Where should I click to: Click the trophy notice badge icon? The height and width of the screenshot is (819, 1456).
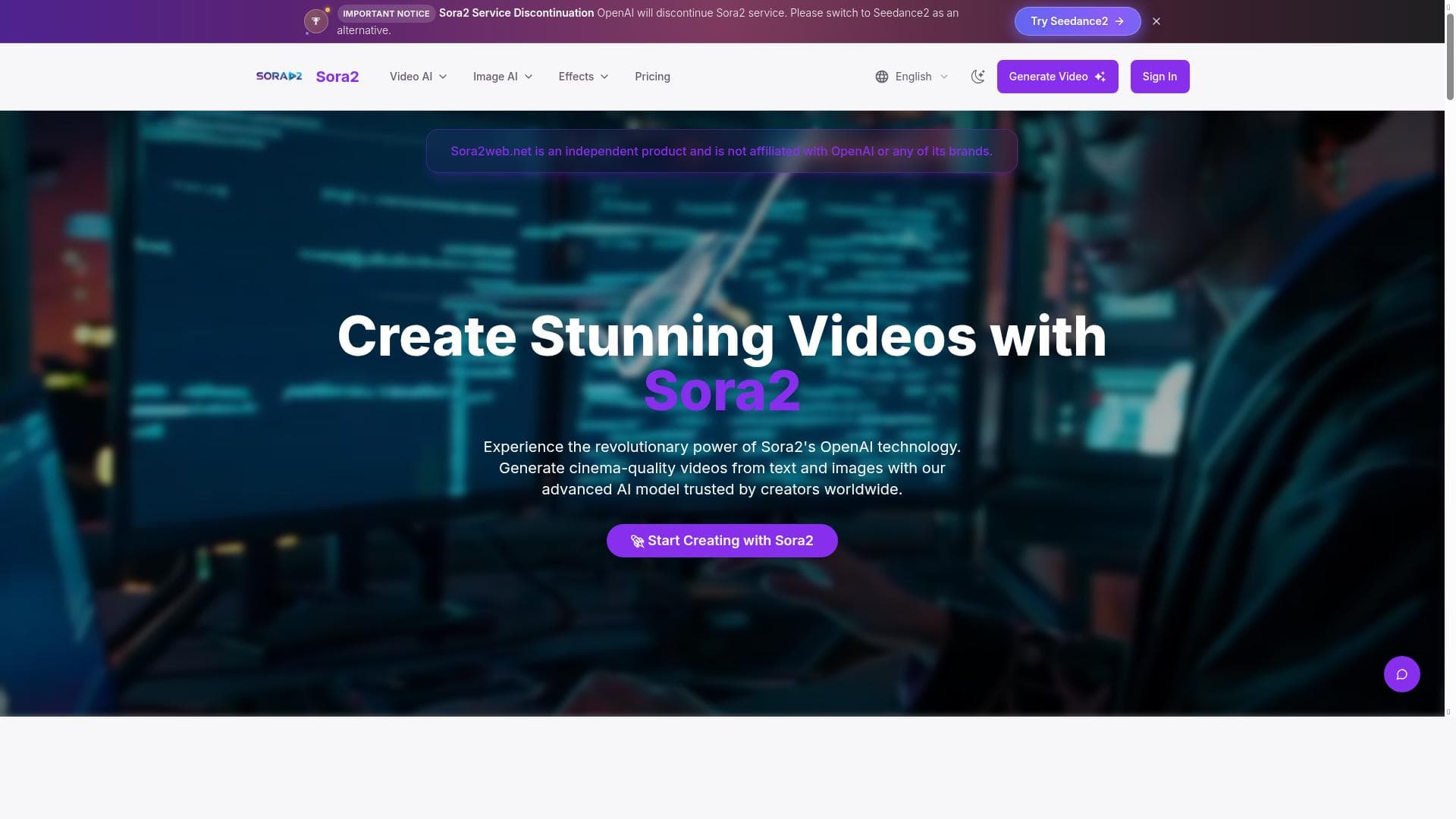316,21
